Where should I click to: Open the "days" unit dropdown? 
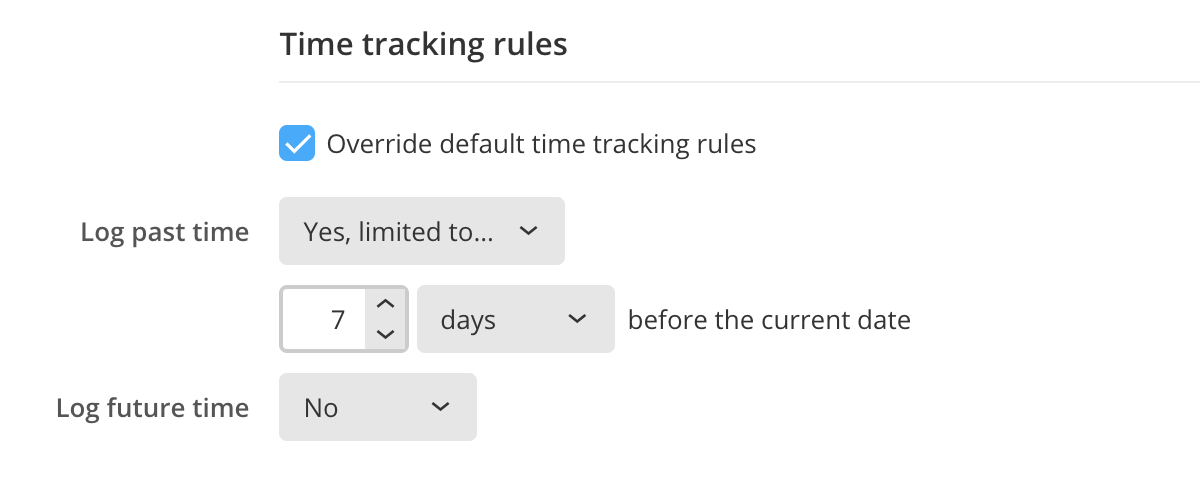(x=515, y=320)
